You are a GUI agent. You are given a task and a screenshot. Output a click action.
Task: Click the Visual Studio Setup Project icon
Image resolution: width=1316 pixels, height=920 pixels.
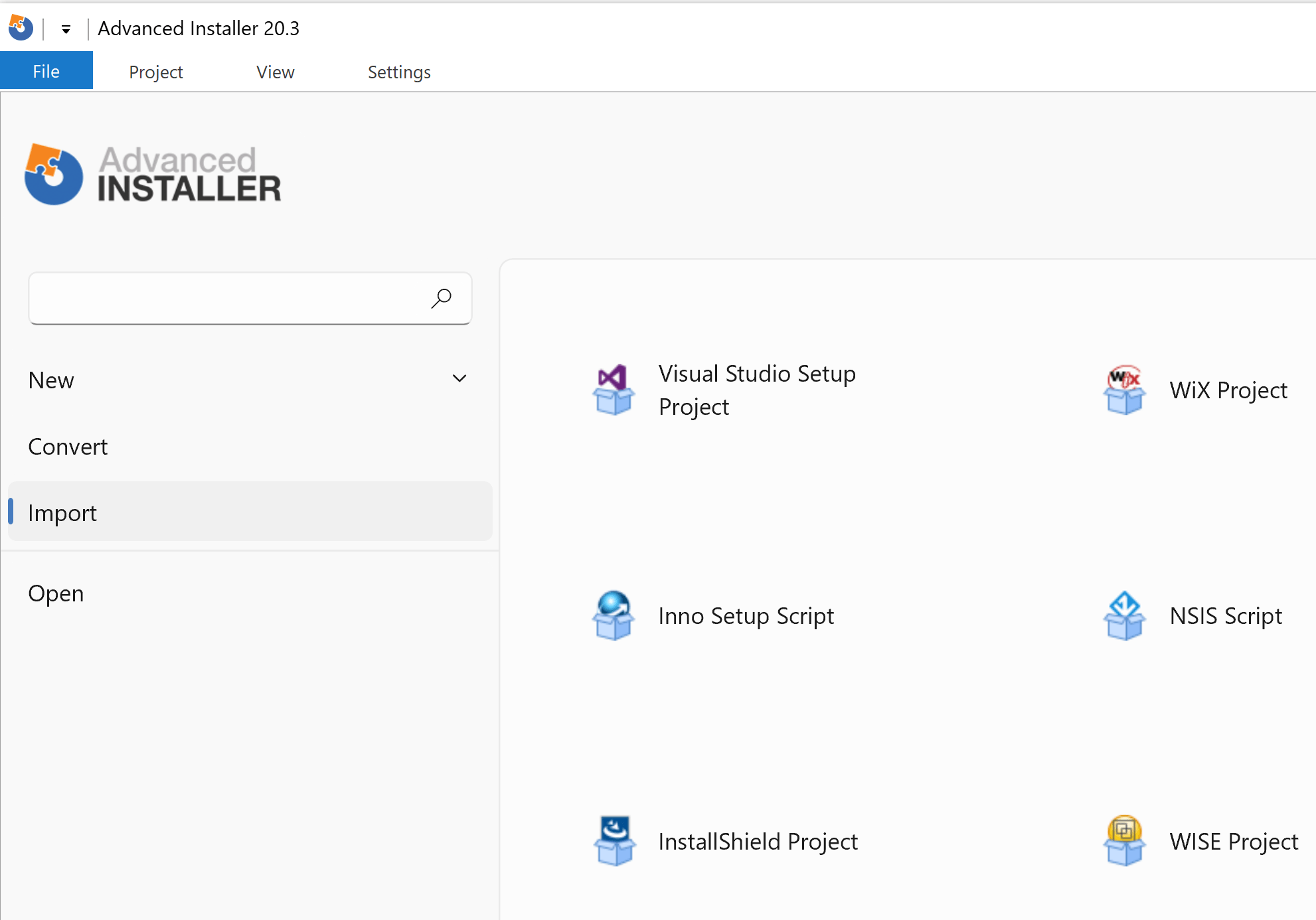point(614,390)
